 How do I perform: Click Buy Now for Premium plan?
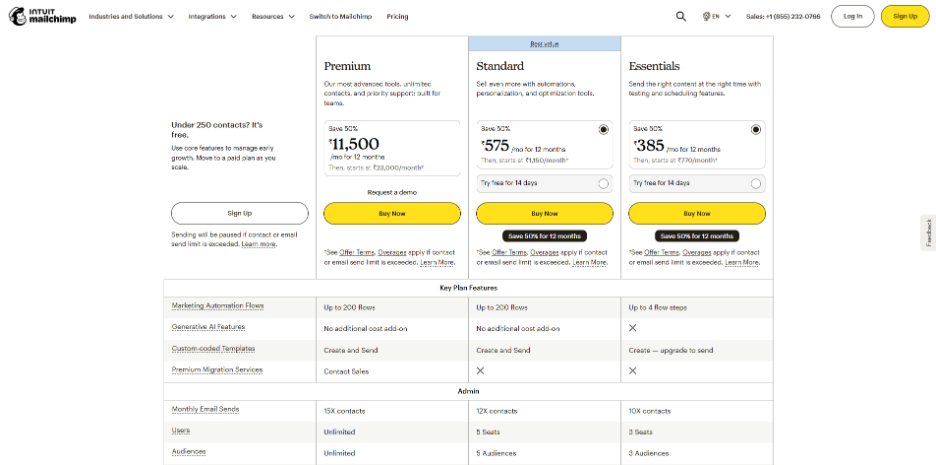pos(392,213)
